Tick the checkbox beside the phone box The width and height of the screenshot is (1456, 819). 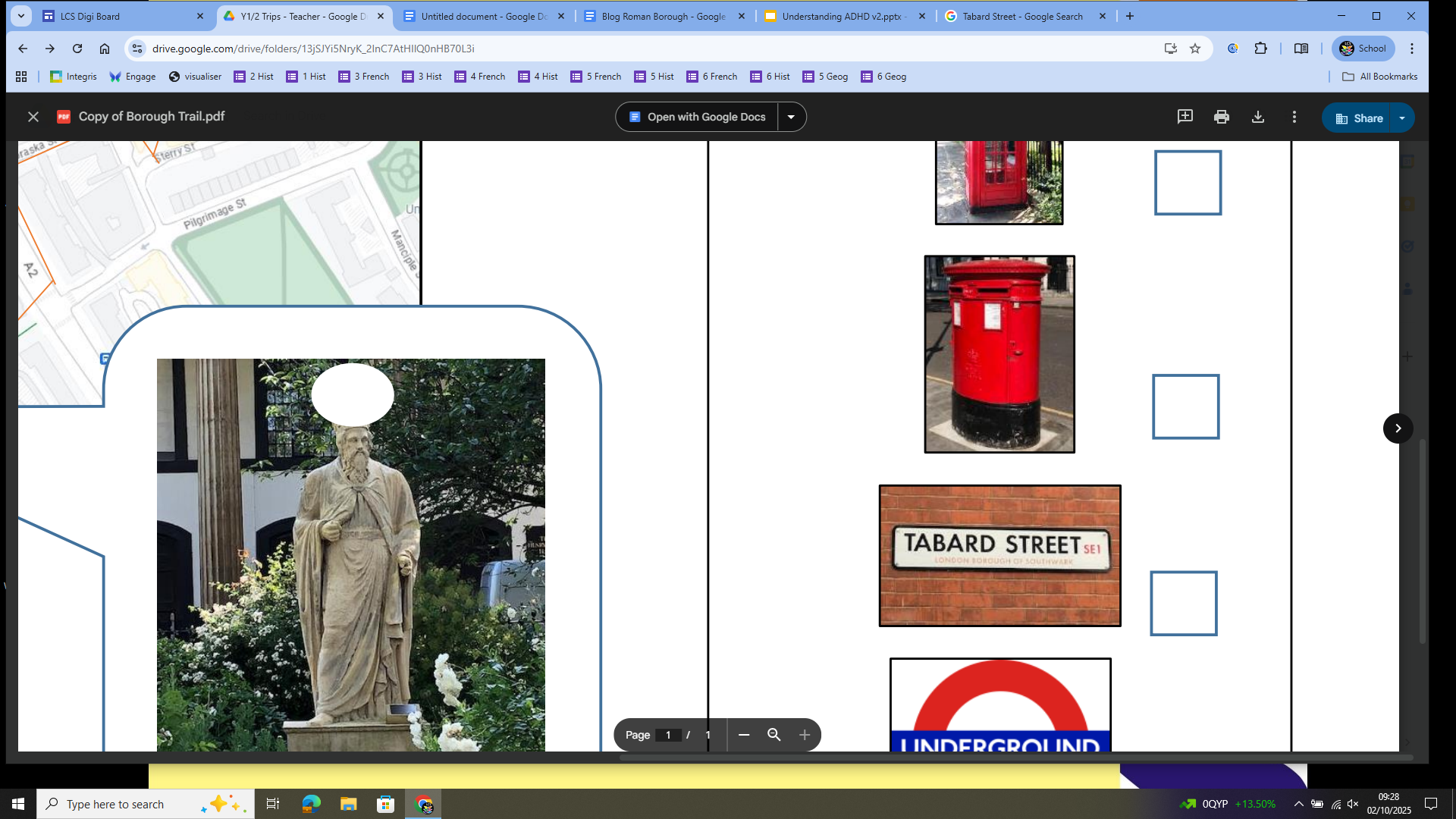[1188, 183]
